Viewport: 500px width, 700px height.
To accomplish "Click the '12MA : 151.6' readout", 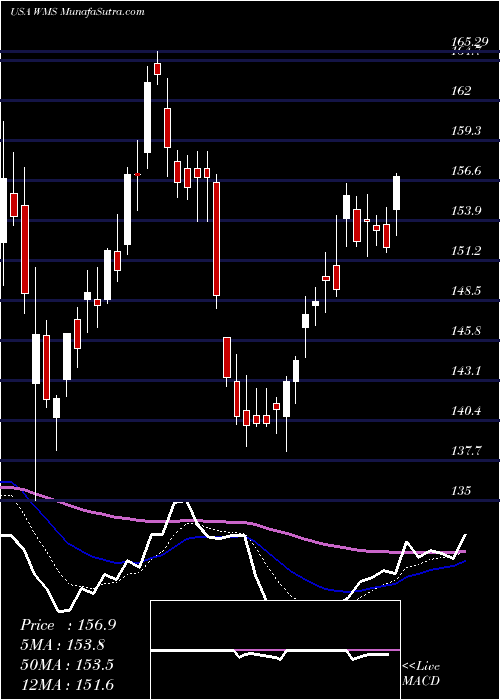I will 67,684.
